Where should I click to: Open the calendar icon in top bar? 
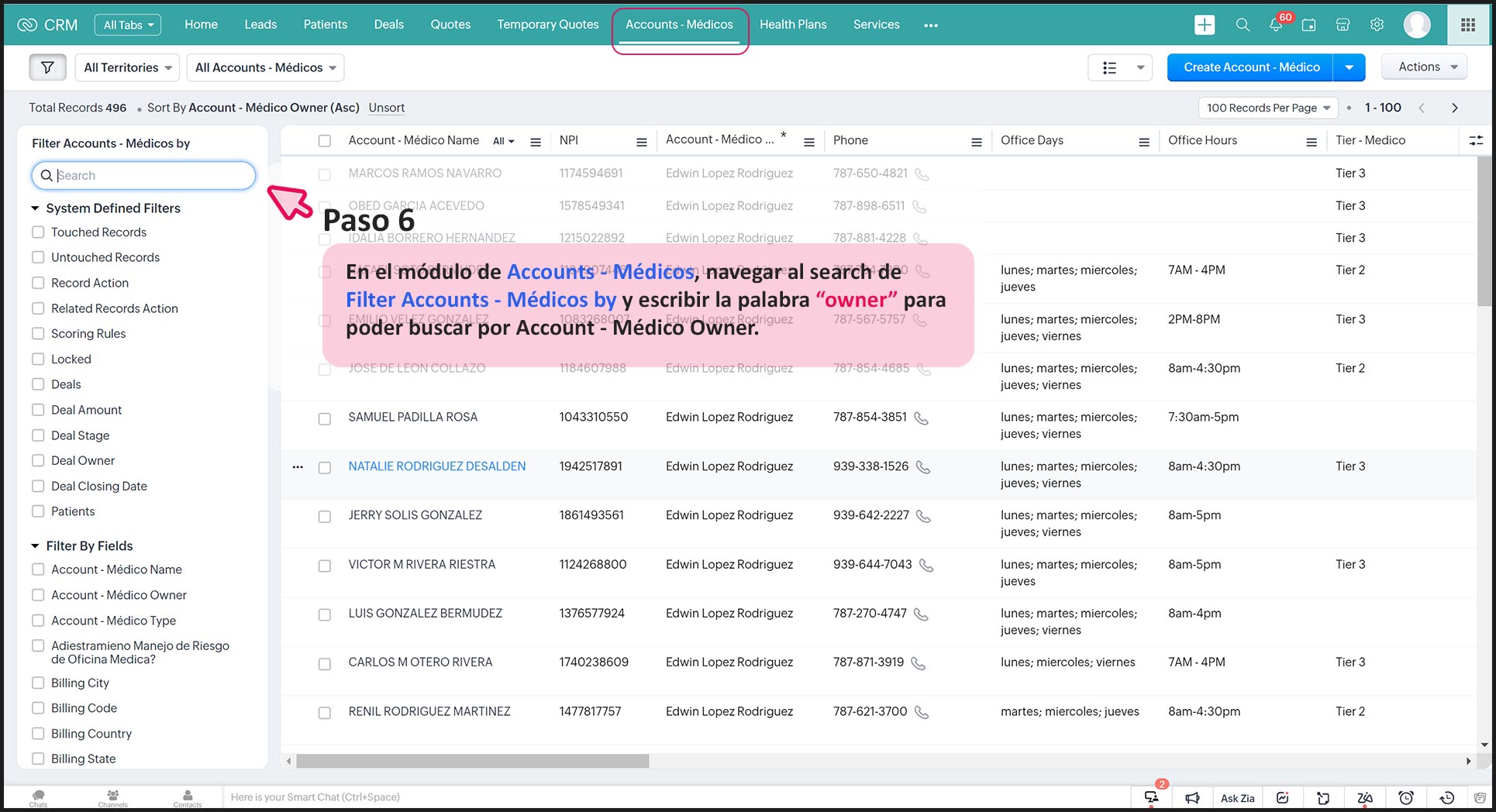pyautogui.click(x=1308, y=25)
